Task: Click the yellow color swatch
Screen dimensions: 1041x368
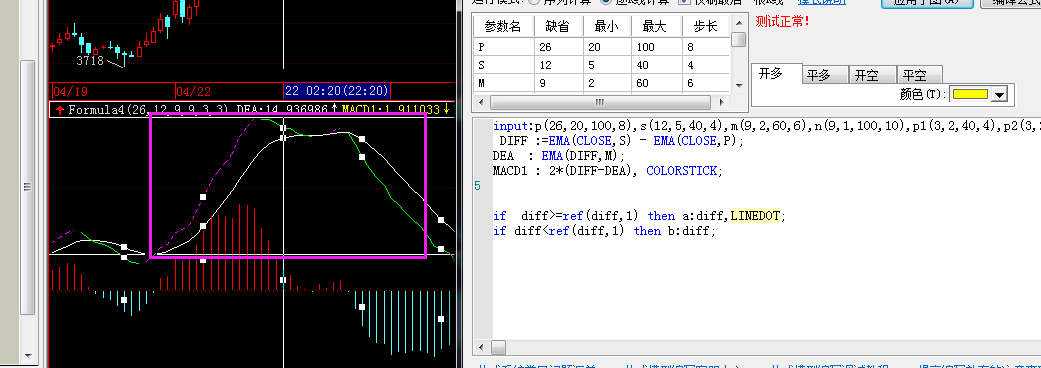Action: pyautogui.click(x=971, y=94)
